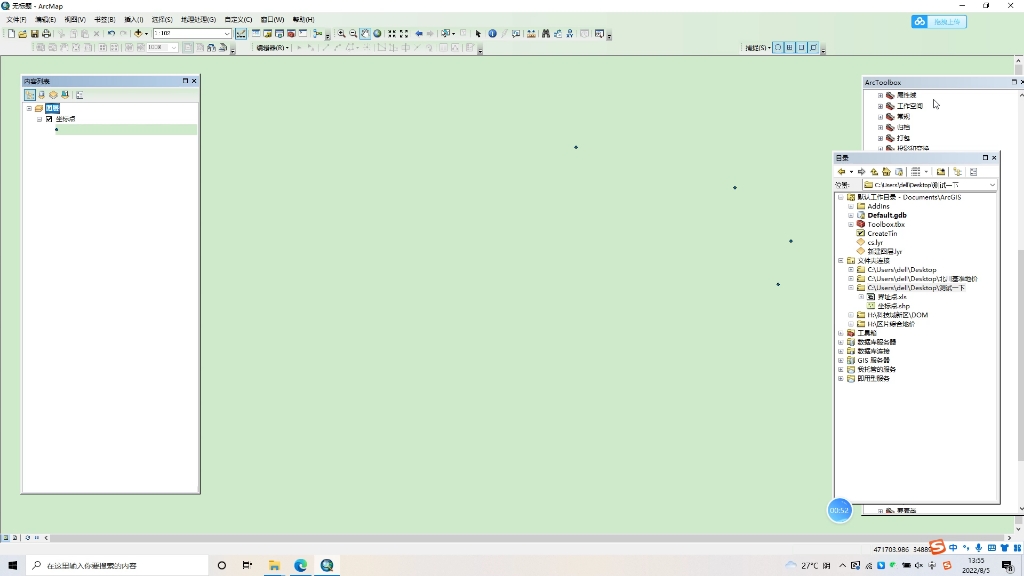Toggle visibility of the 坐标点 layer checkbox
This screenshot has width=1024, height=576.
[48, 119]
